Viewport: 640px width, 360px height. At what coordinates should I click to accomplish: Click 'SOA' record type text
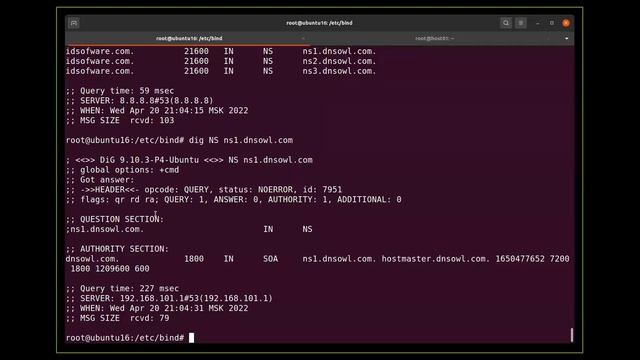click(x=271, y=259)
